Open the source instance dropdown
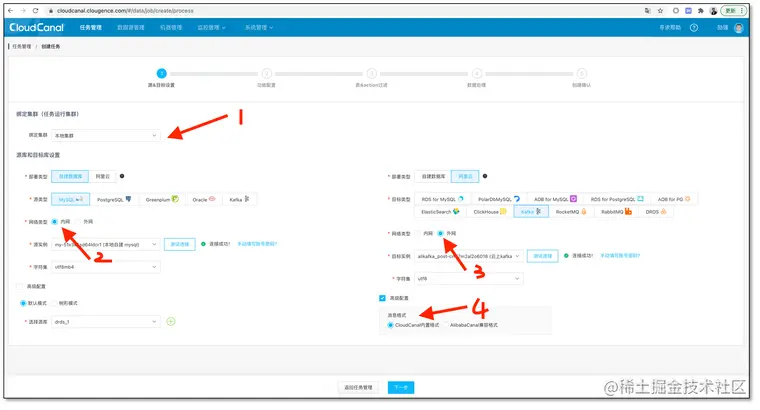The height and width of the screenshot is (410, 760). [x=106, y=244]
